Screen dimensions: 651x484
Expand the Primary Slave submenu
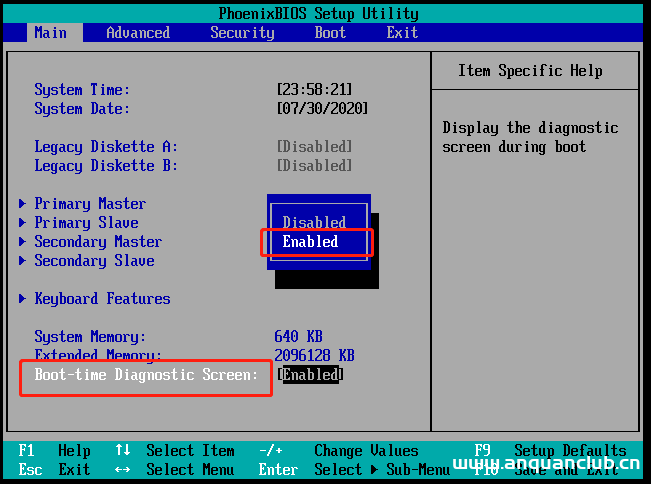tap(86, 223)
